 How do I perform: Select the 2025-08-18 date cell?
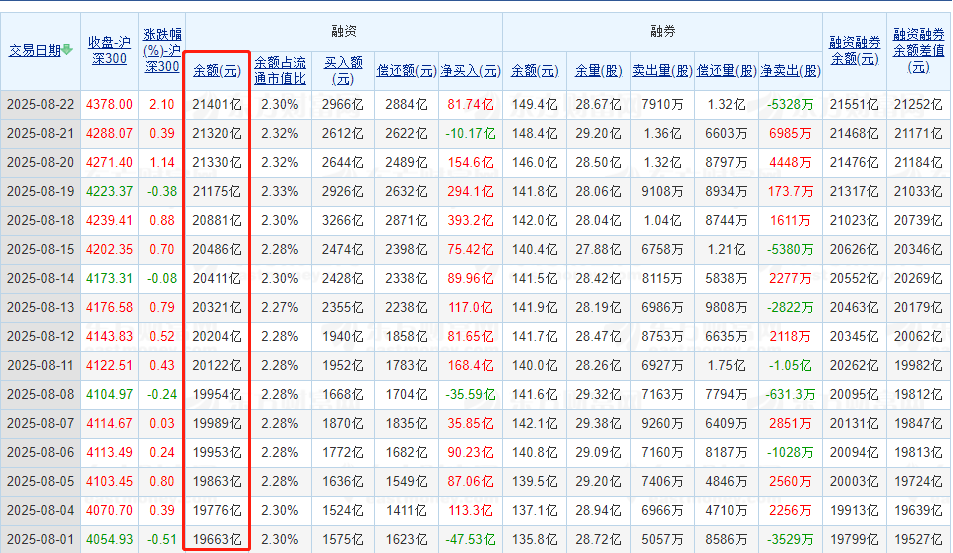pos(40,220)
